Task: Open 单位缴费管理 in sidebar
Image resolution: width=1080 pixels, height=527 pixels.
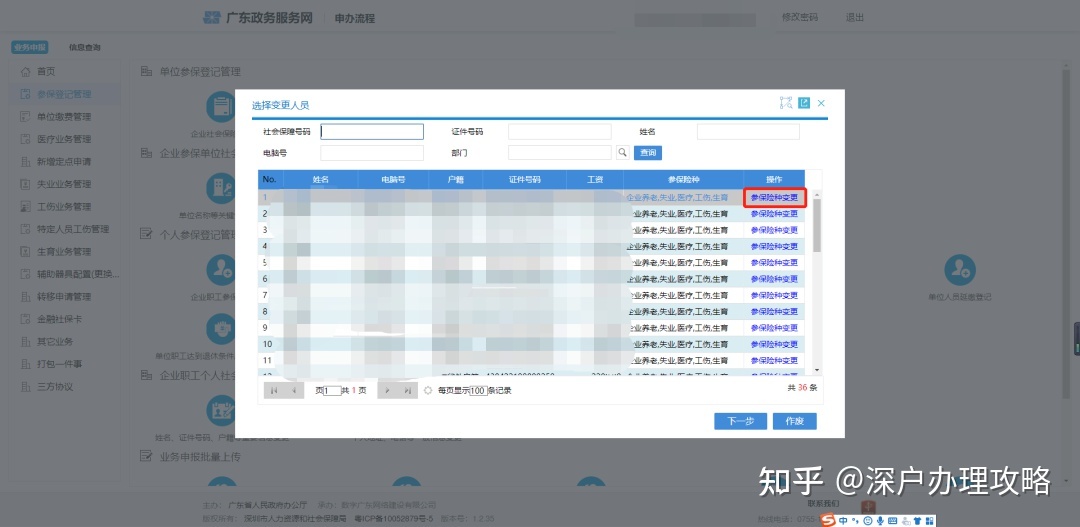Action: [64, 117]
